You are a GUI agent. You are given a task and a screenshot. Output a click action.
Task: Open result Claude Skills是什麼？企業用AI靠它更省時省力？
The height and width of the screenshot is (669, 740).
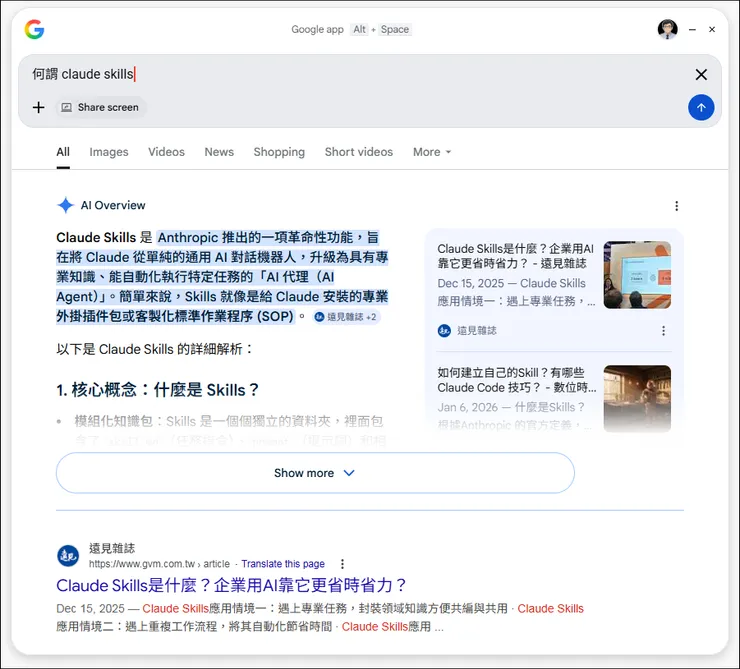(231, 585)
